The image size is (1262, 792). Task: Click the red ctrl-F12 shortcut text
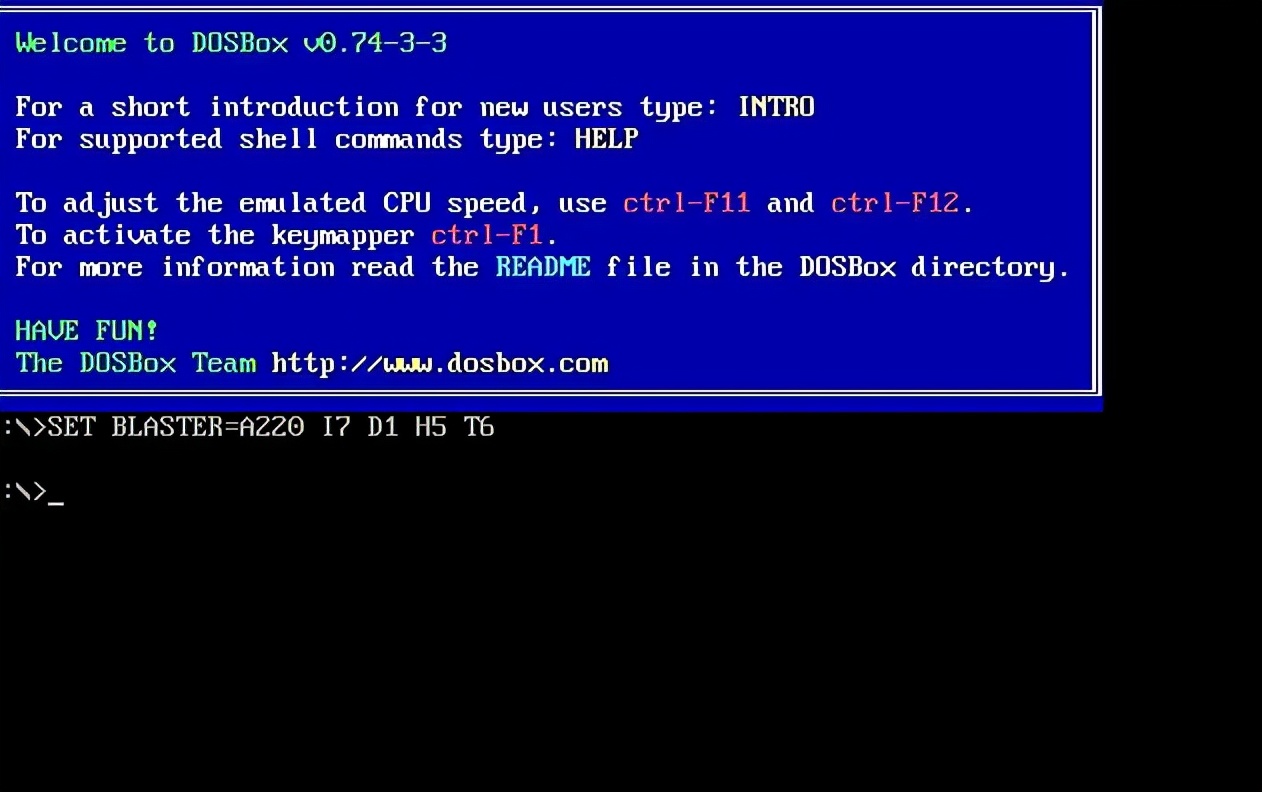pyautogui.click(x=894, y=203)
